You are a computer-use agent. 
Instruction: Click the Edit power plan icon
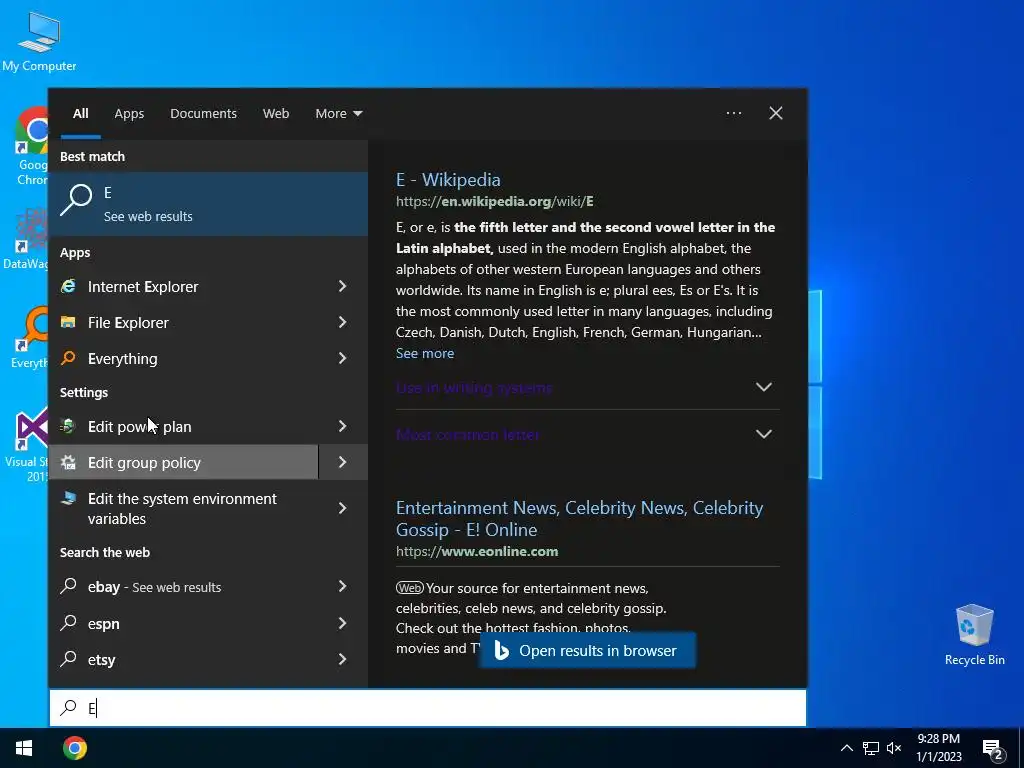pos(68,426)
